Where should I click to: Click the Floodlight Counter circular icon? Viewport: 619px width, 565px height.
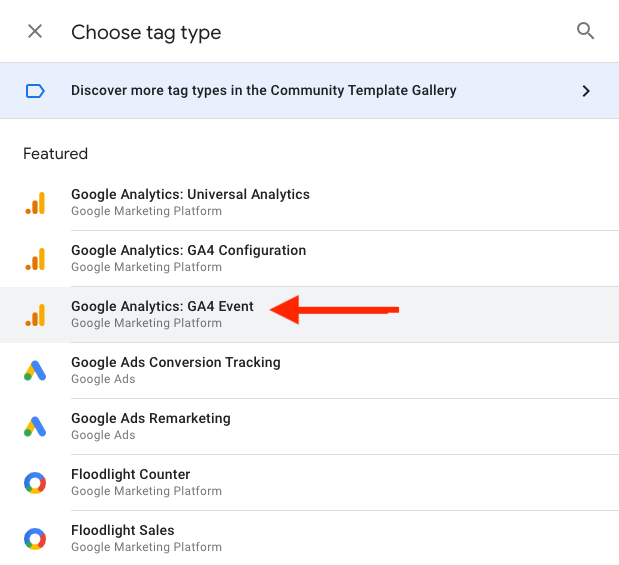point(35,483)
